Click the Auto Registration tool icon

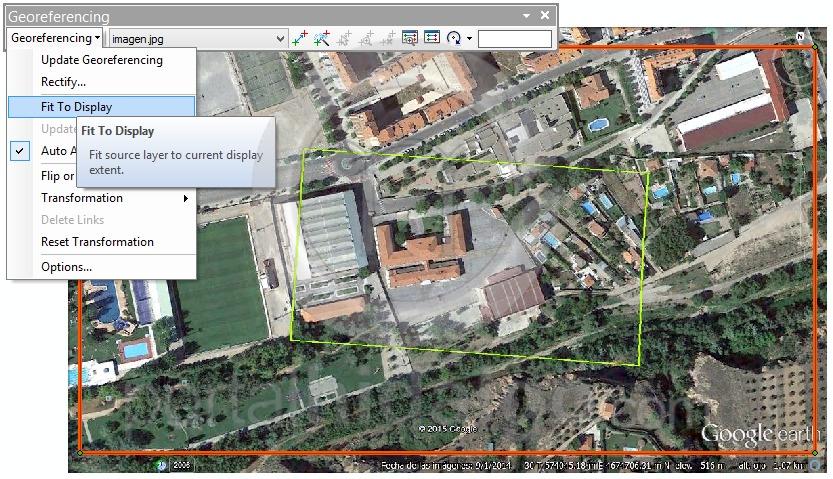[x=322, y=38]
